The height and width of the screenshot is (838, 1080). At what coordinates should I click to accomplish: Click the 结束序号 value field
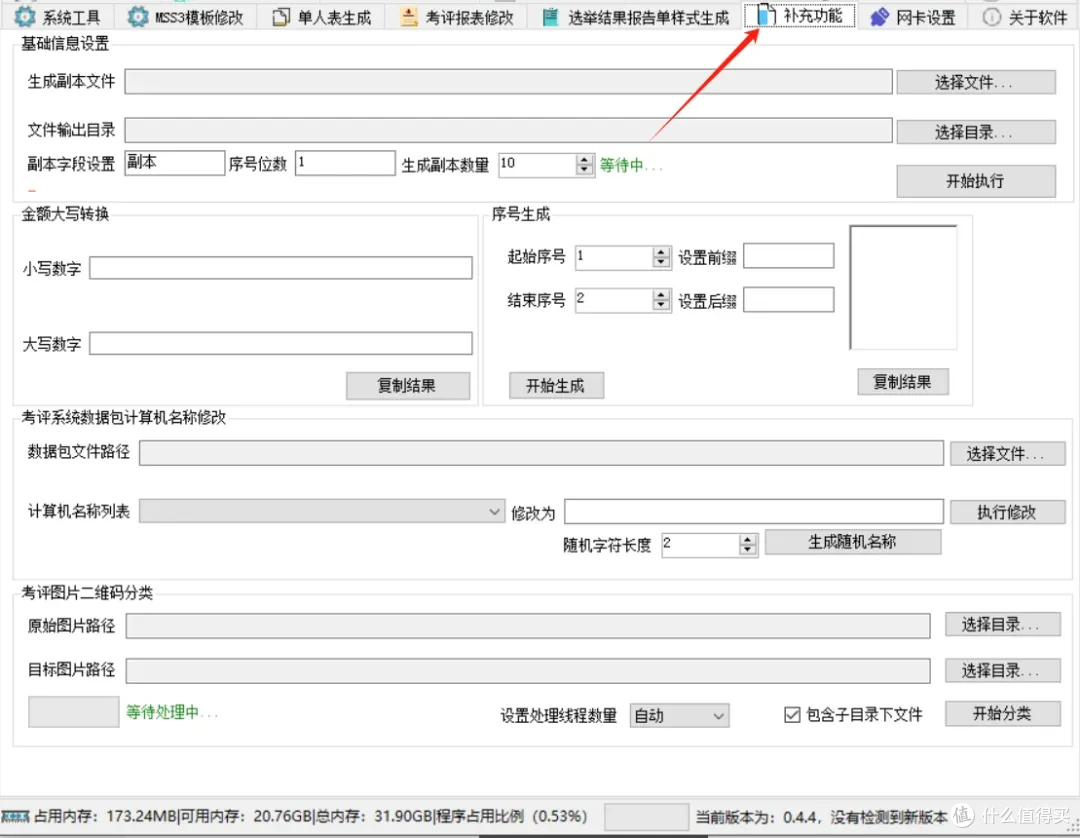point(614,299)
